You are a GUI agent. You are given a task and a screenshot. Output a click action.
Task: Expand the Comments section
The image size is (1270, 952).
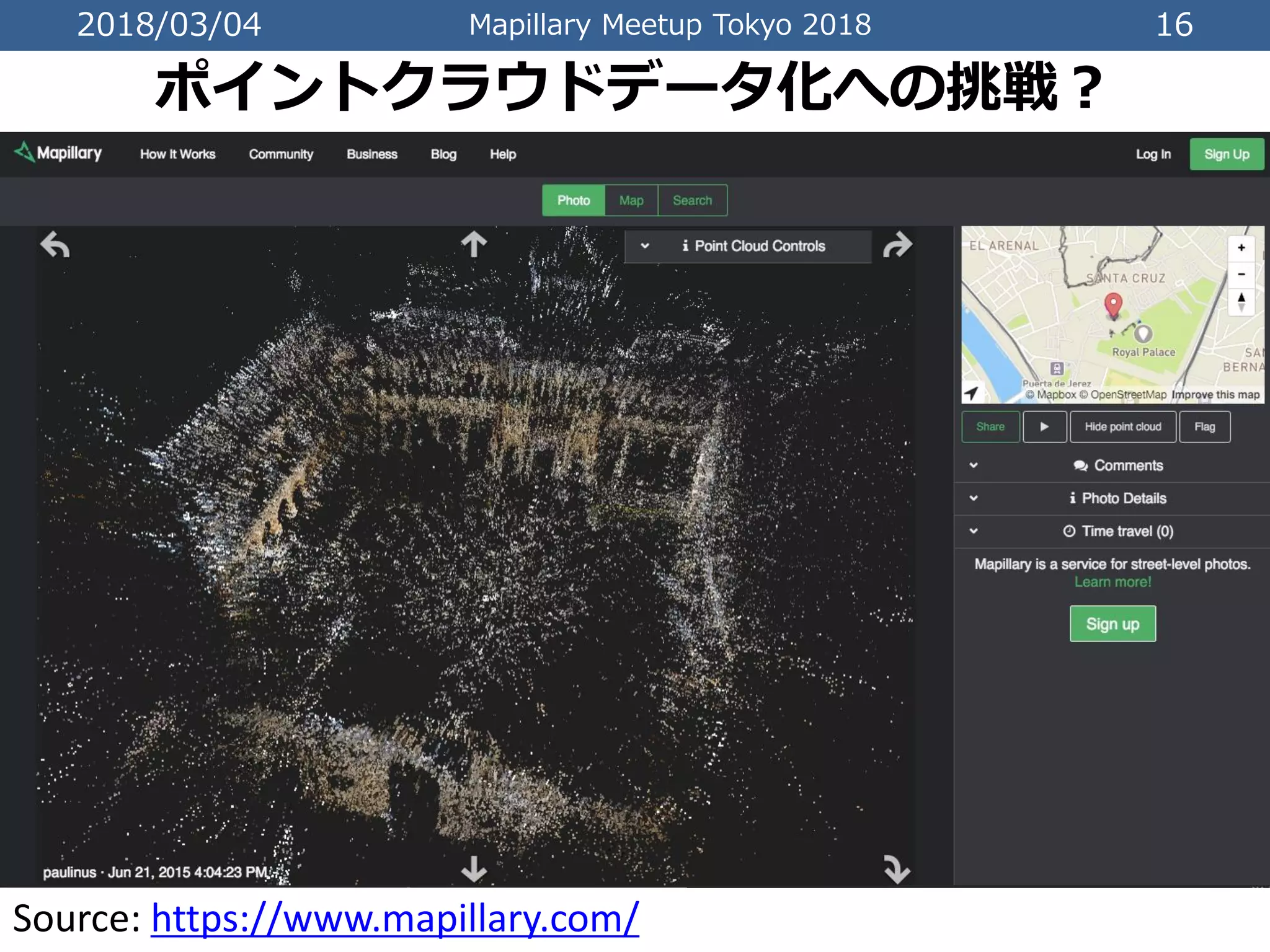pos(1111,465)
